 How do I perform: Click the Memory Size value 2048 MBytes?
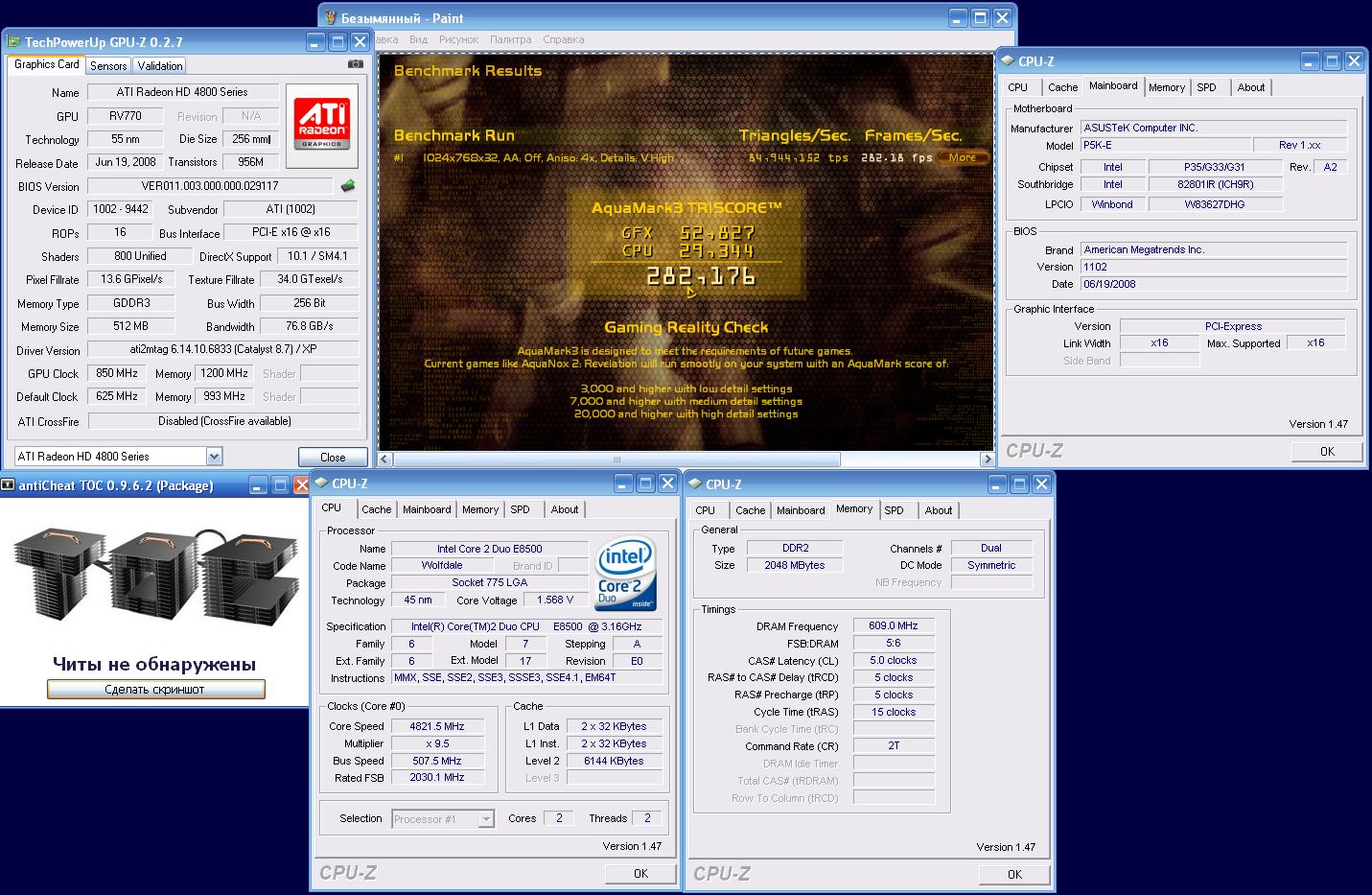pyautogui.click(x=794, y=565)
